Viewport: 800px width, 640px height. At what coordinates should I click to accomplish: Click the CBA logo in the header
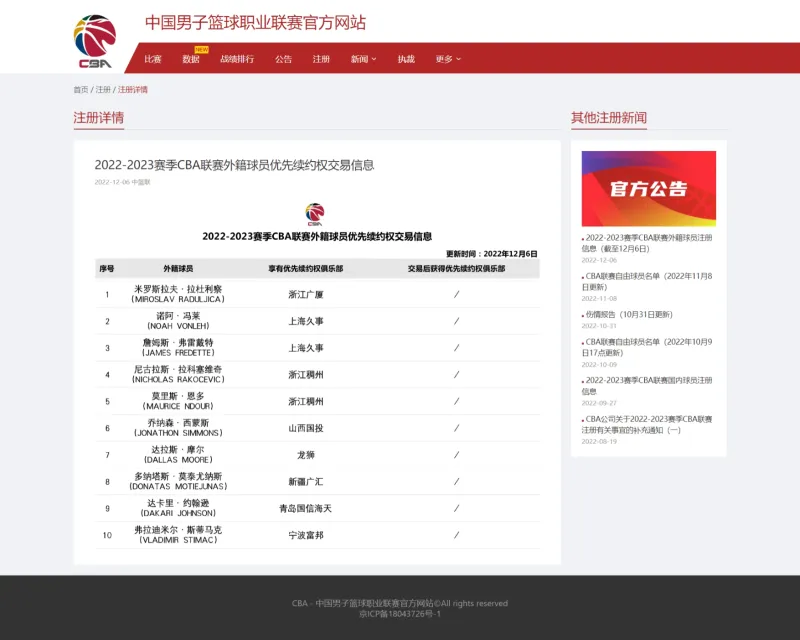pos(95,42)
